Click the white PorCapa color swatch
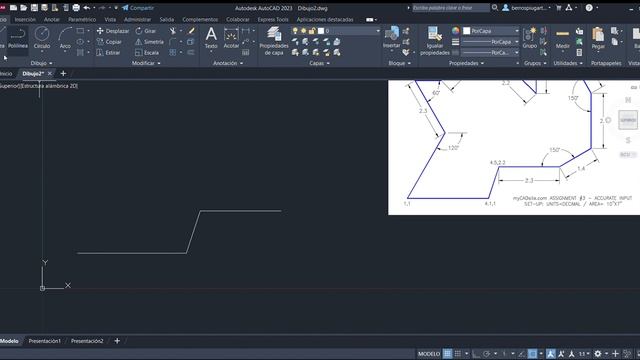640x360 pixels. point(467,31)
